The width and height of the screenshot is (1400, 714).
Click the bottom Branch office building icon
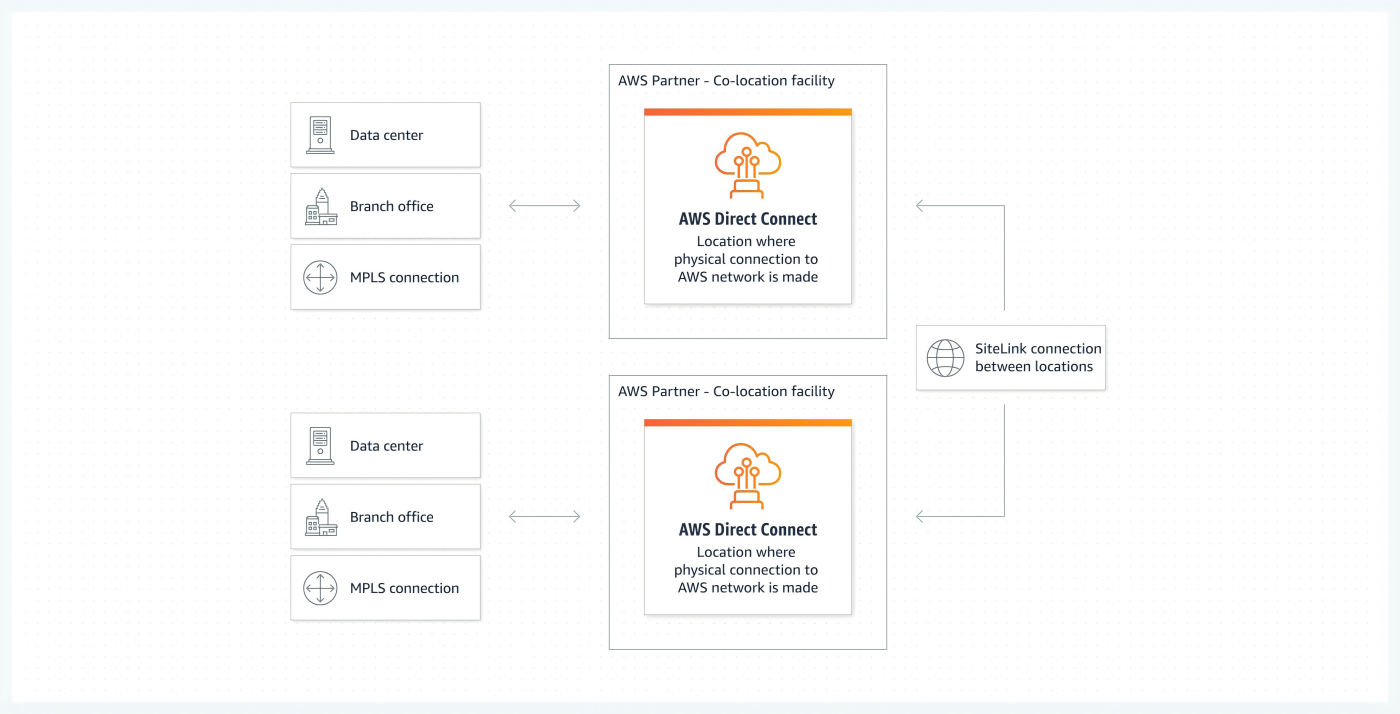[x=320, y=517]
